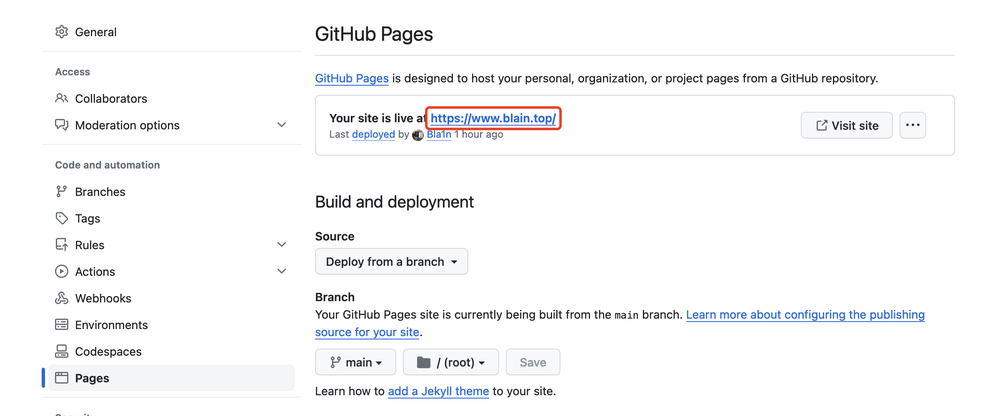
Task: Click the General gear icon
Action: coord(61,32)
